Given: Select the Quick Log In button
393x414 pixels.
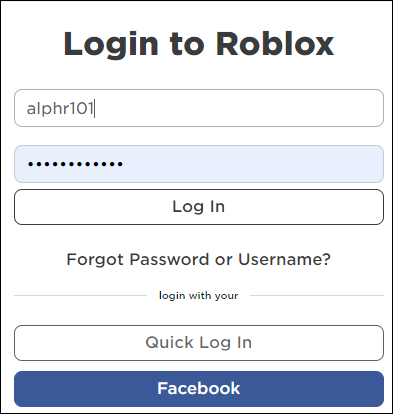Looking at the screenshot, I should (199, 343).
